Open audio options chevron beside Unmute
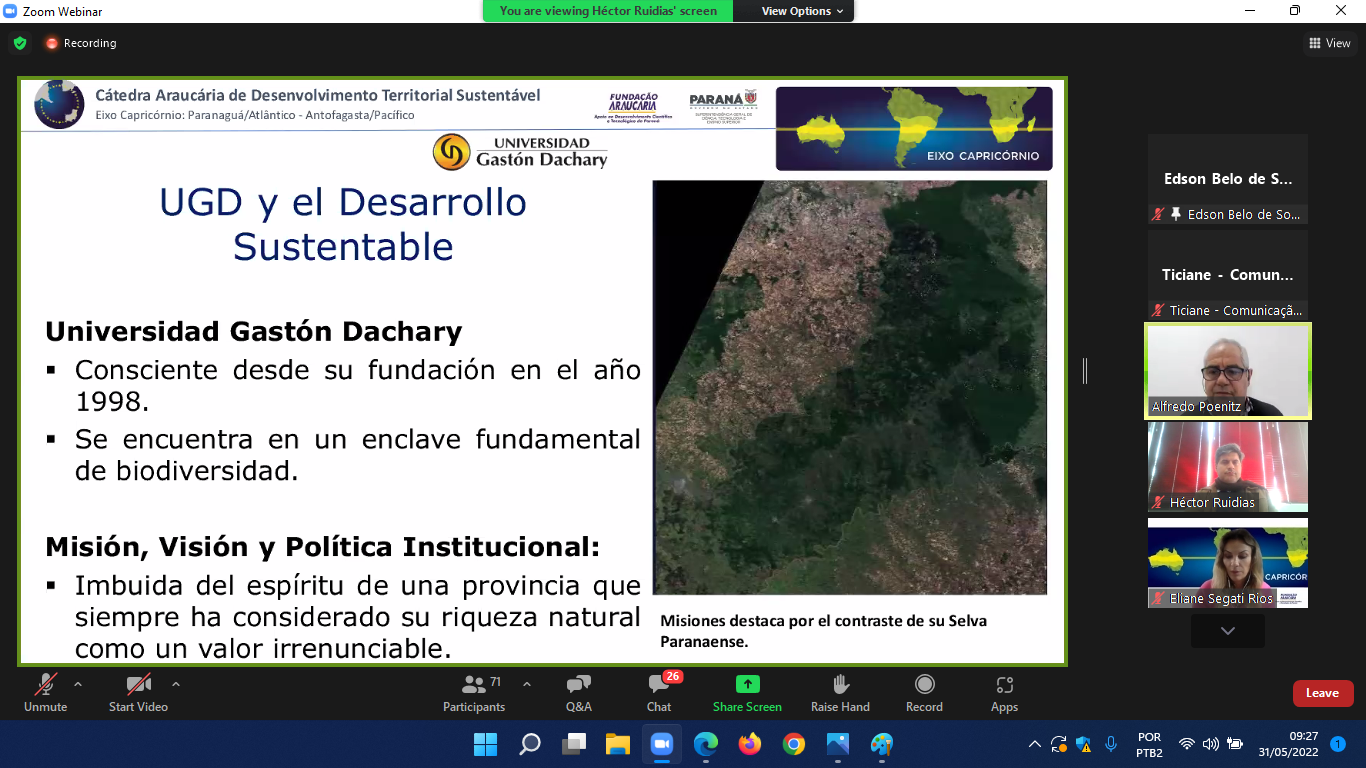This screenshot has height=768, width=1366. pos(78,685)
